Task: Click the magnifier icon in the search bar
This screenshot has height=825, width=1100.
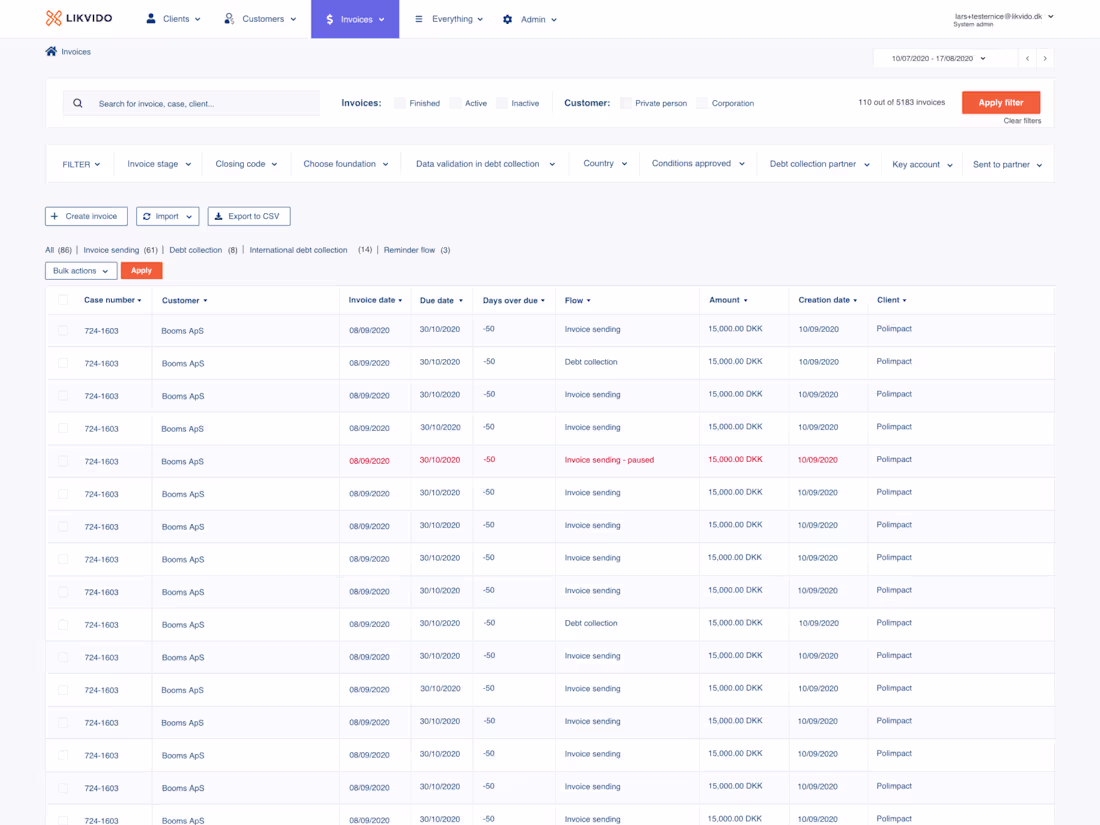Action: pyautogui.click(x=77, y=102)
